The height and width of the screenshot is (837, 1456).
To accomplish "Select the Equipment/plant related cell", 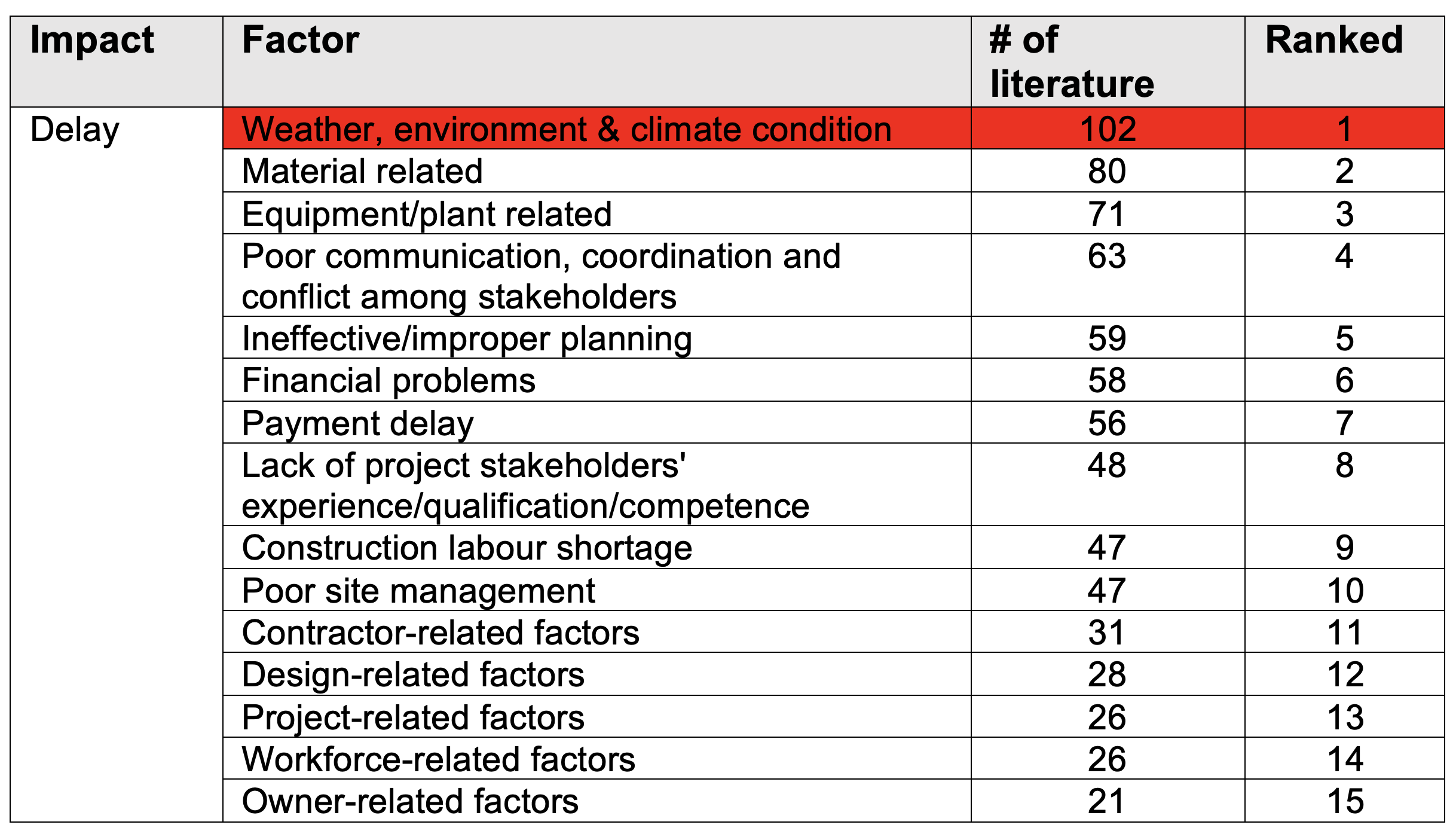I will point(427,214).
